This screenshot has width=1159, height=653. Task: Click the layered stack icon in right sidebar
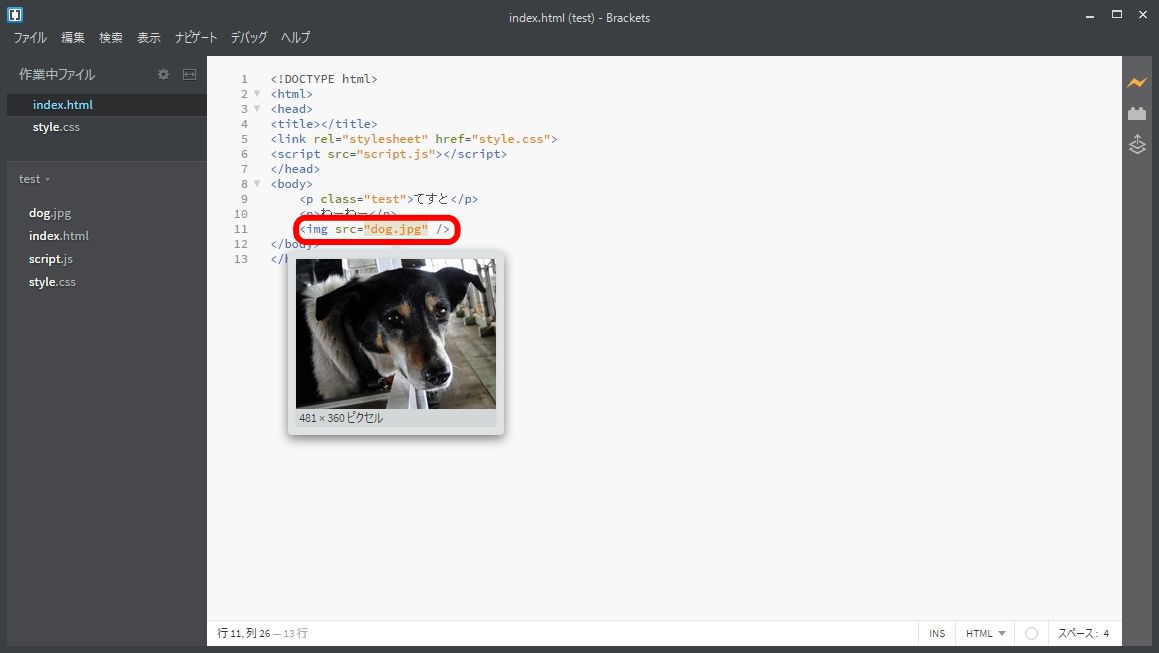1136,145
